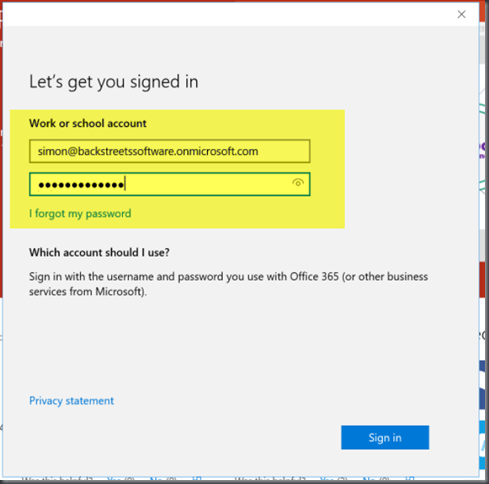Click the 'Office 365' text in the help paragraph

coord(314,276)
